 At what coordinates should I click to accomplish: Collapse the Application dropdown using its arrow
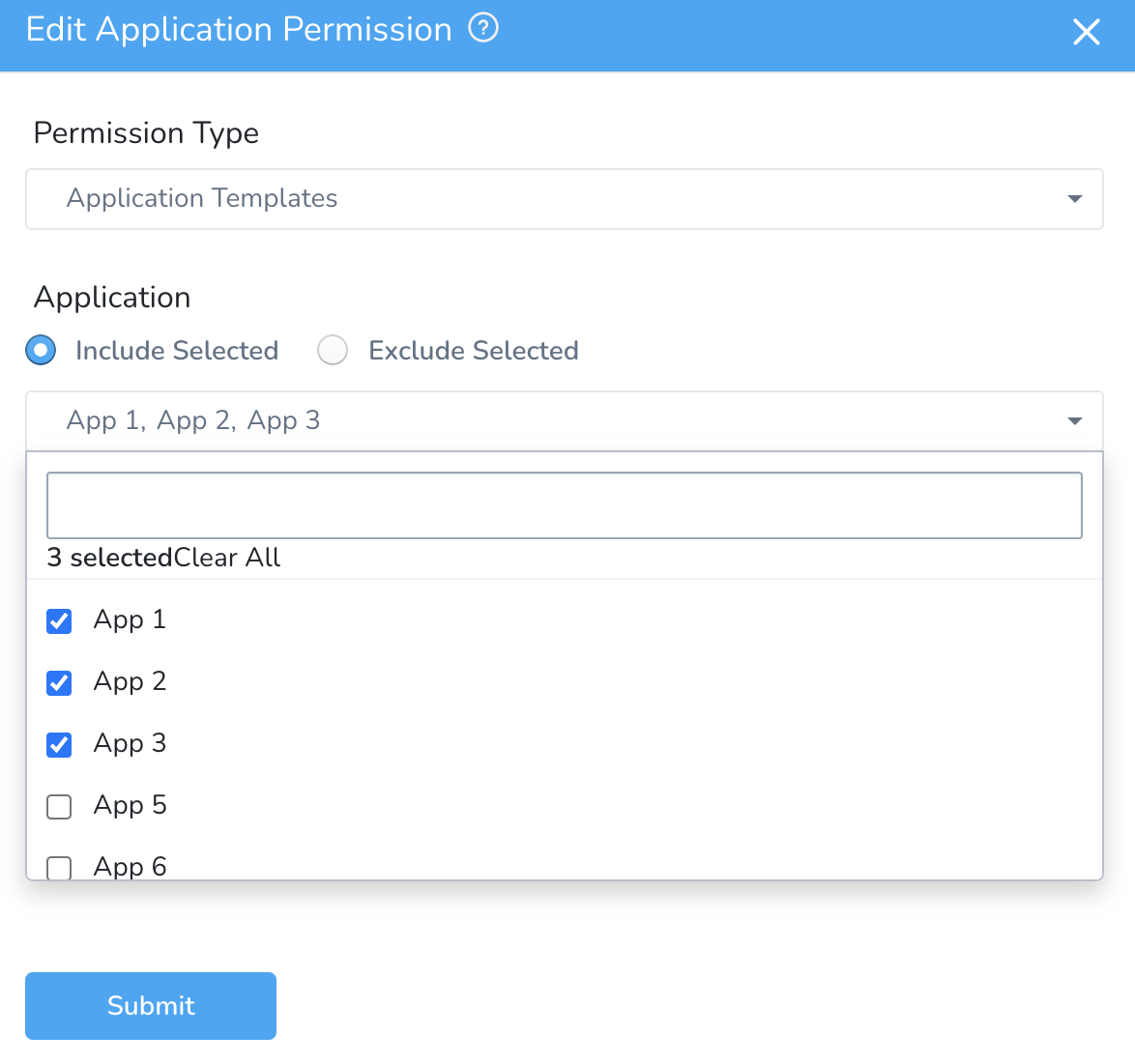tap(1075, 421)
